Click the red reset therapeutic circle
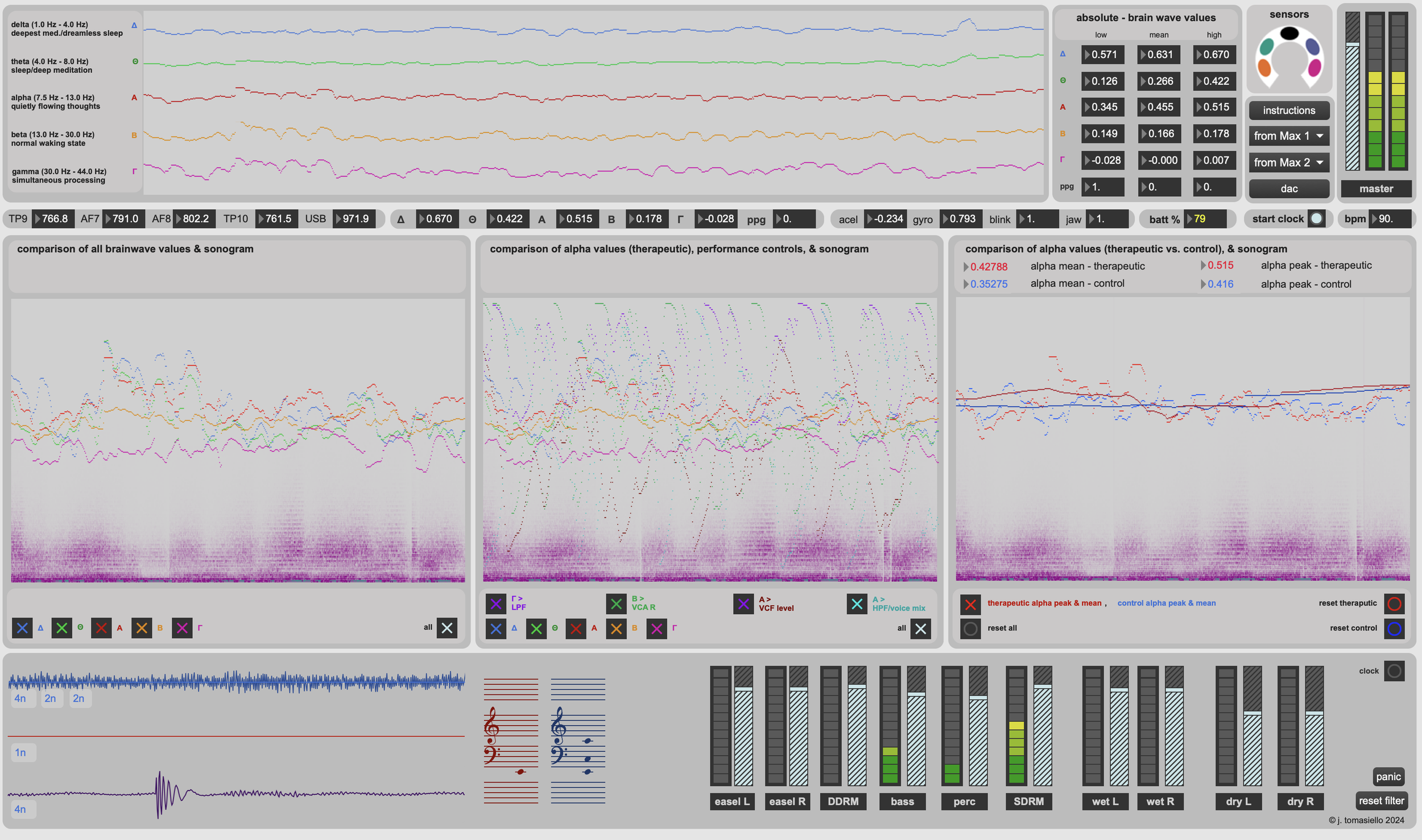 click(1394, 603)
